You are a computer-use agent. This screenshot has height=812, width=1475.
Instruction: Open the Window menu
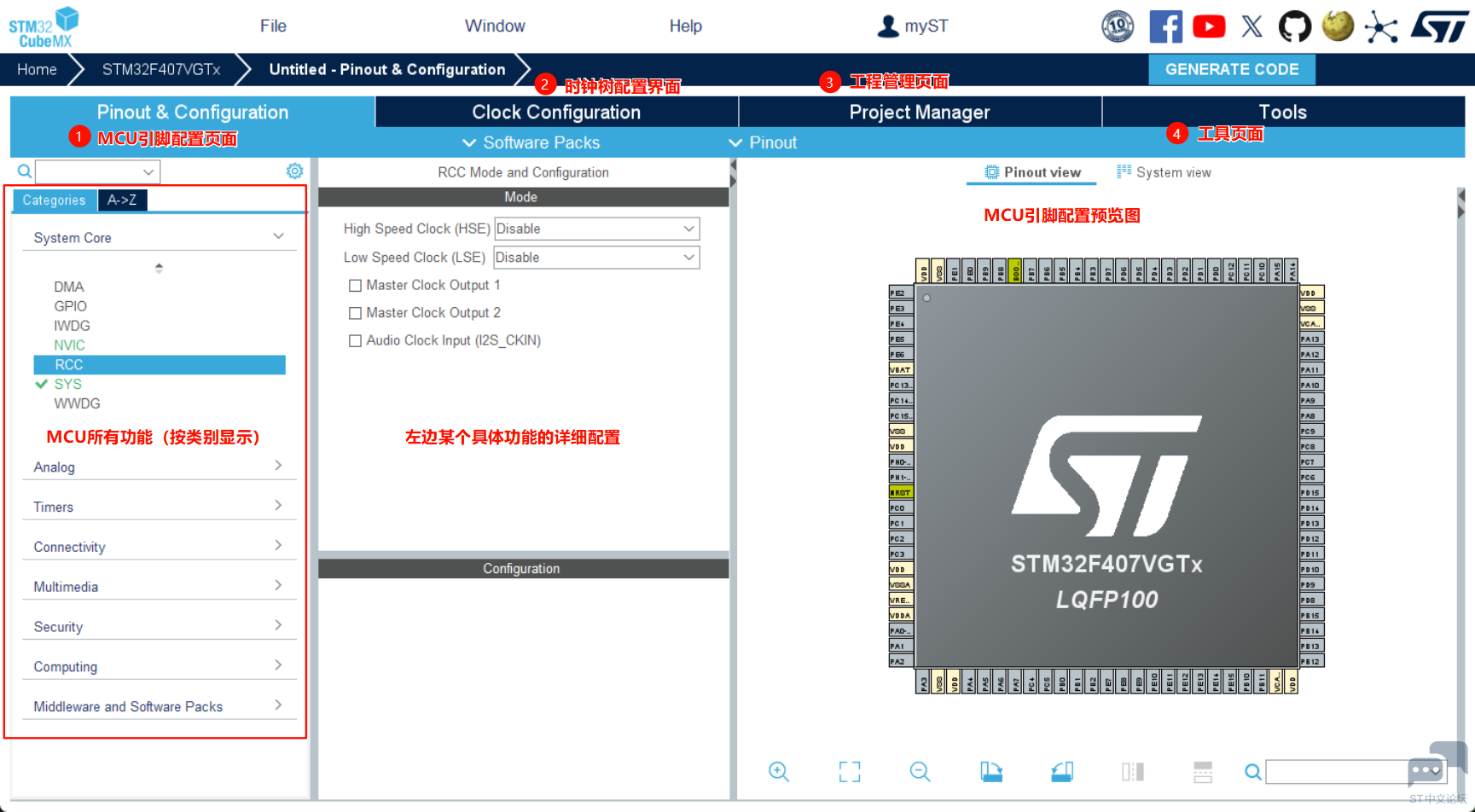point(495,26)
